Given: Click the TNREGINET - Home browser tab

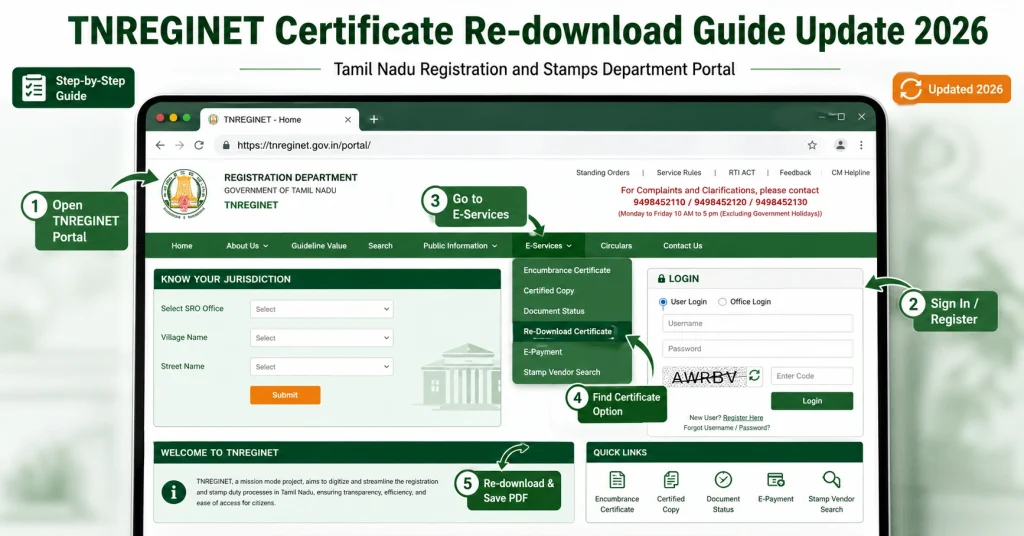Looking at the screenshot, I should [x=280, y=119].
